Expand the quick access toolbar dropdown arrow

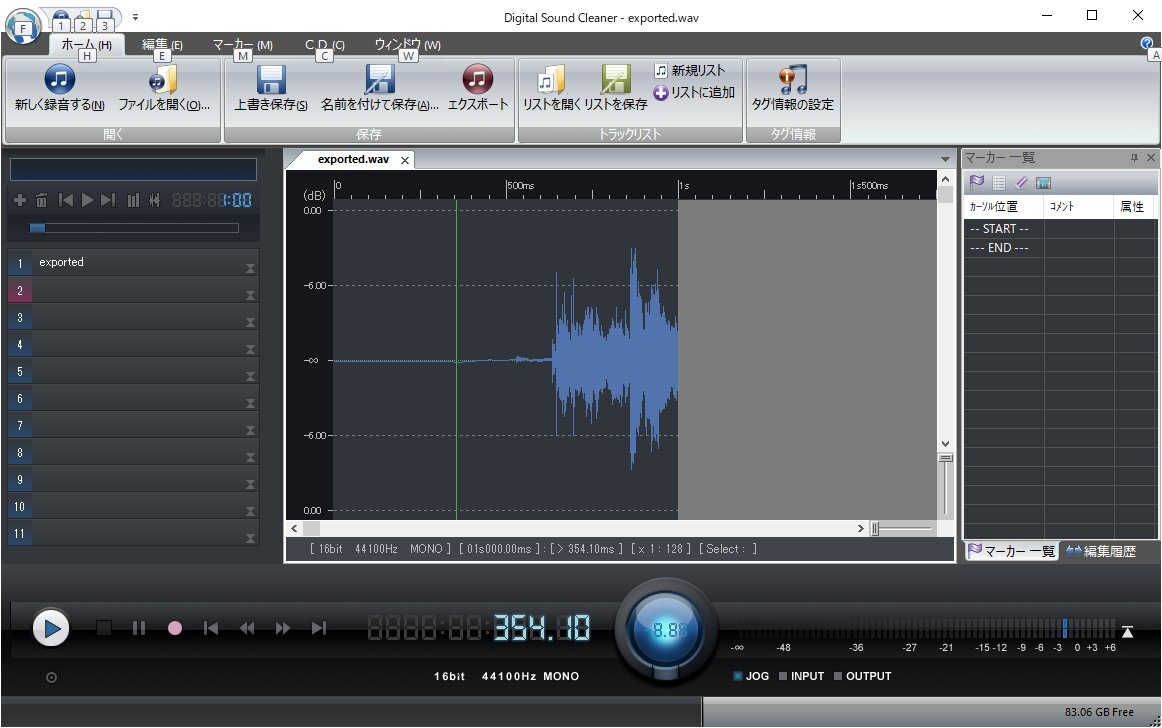click(x=136, y=17)
